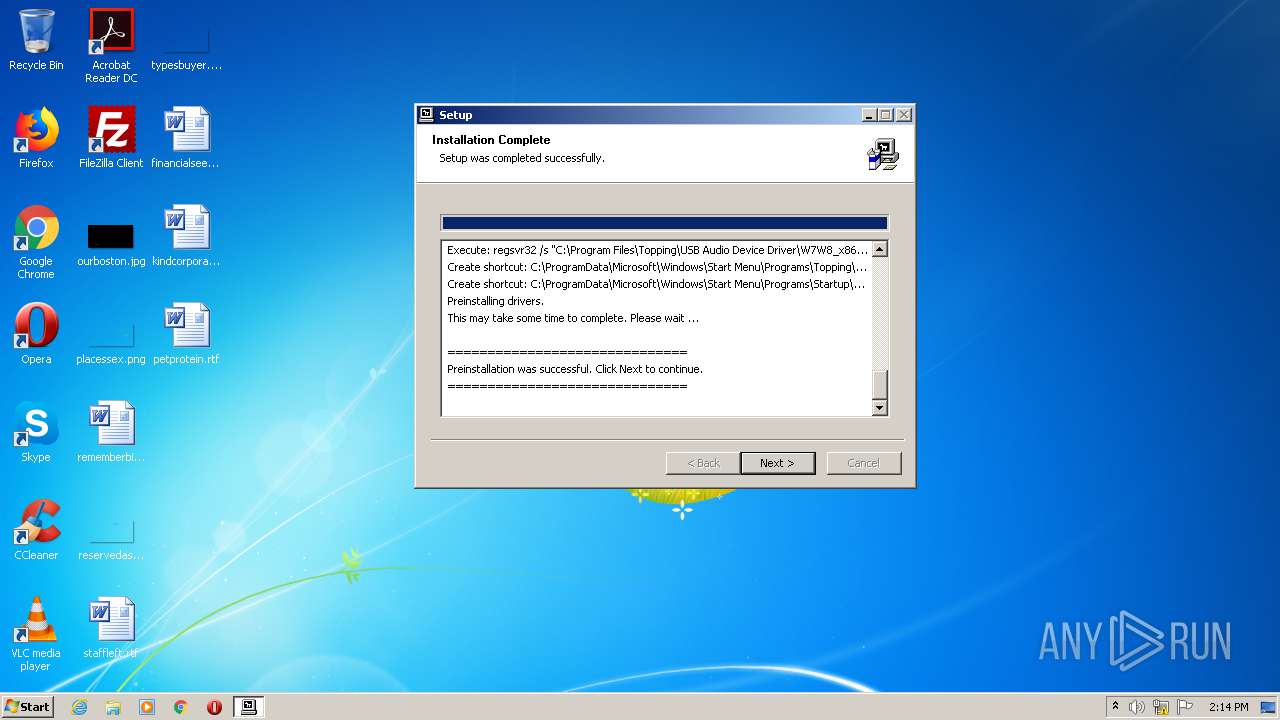Select the Setup taskbar button
This screenshot has height=720, width=1280.
pos(249,707)
